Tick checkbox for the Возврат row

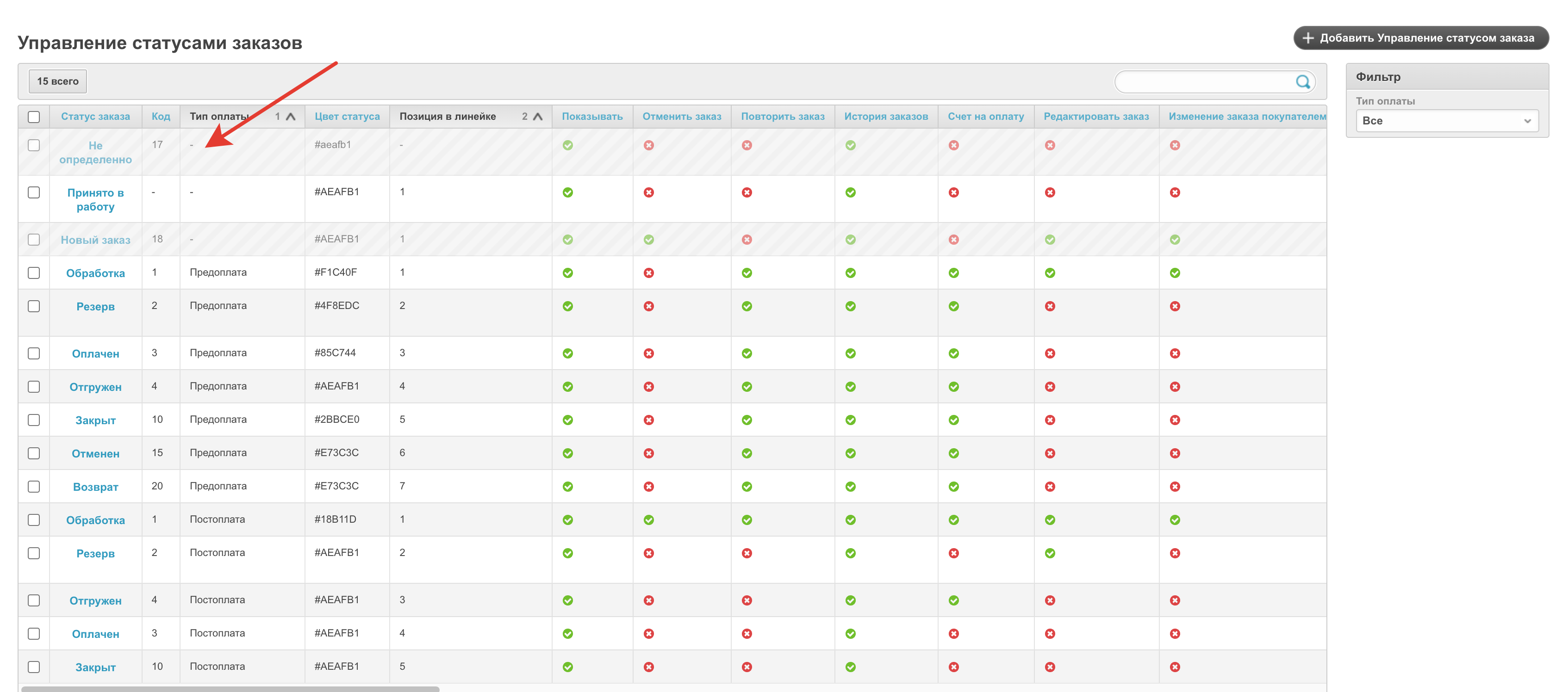34,487
